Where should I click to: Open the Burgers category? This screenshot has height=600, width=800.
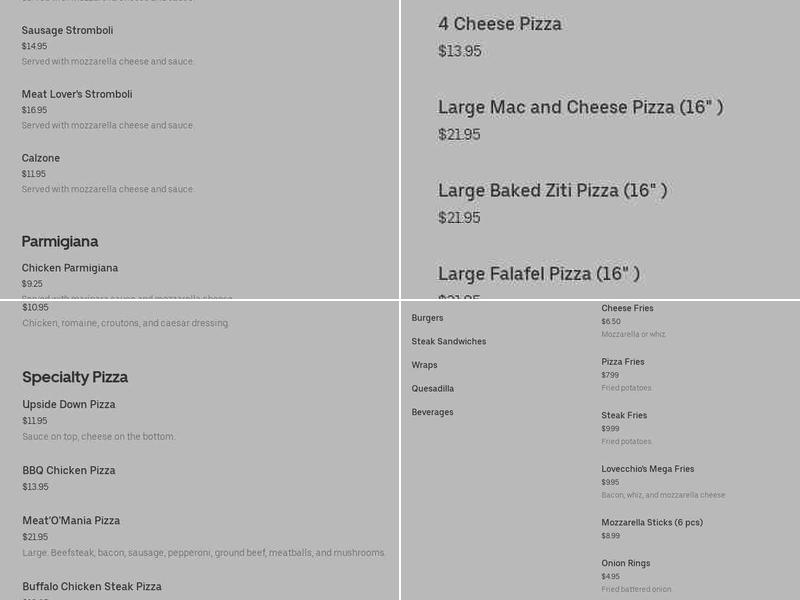tap(427, 317)
